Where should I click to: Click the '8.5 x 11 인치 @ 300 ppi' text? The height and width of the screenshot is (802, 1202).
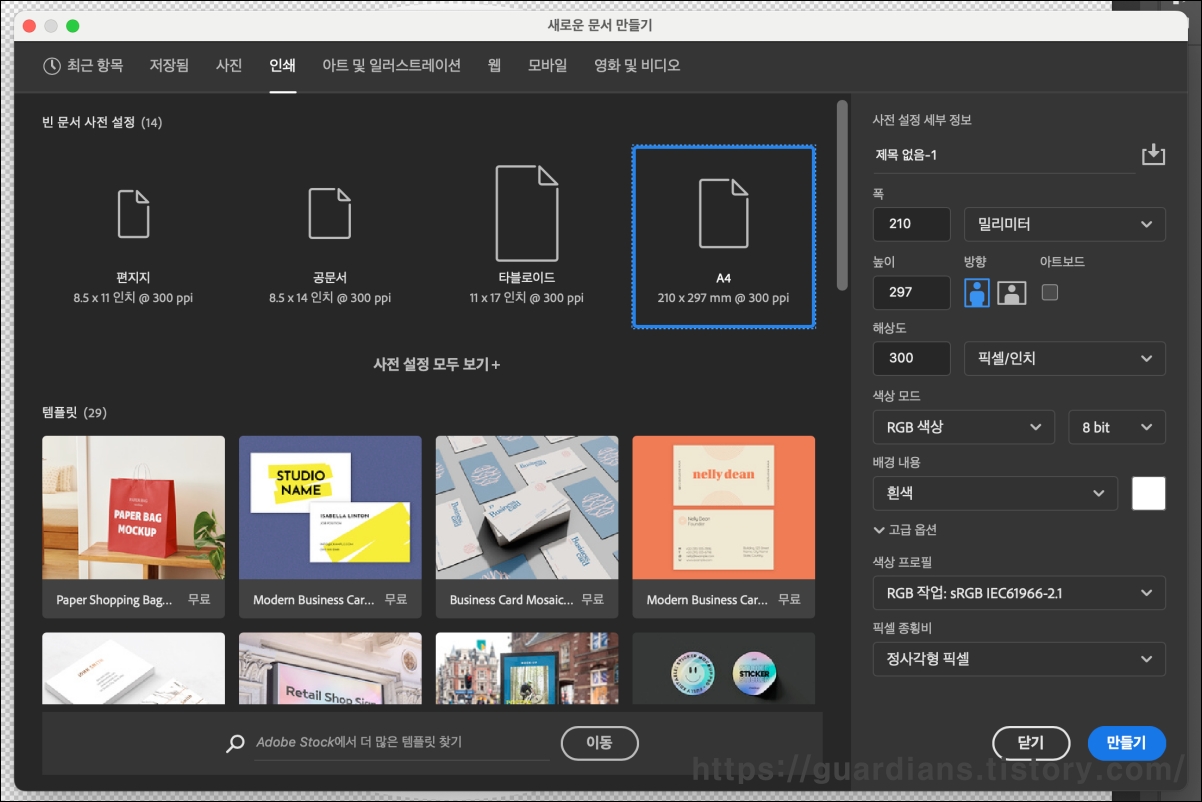click(133, 298)
